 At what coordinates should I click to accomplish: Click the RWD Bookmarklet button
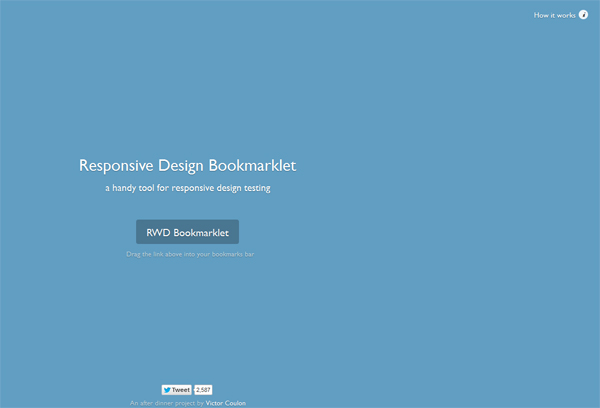point(188,232)
